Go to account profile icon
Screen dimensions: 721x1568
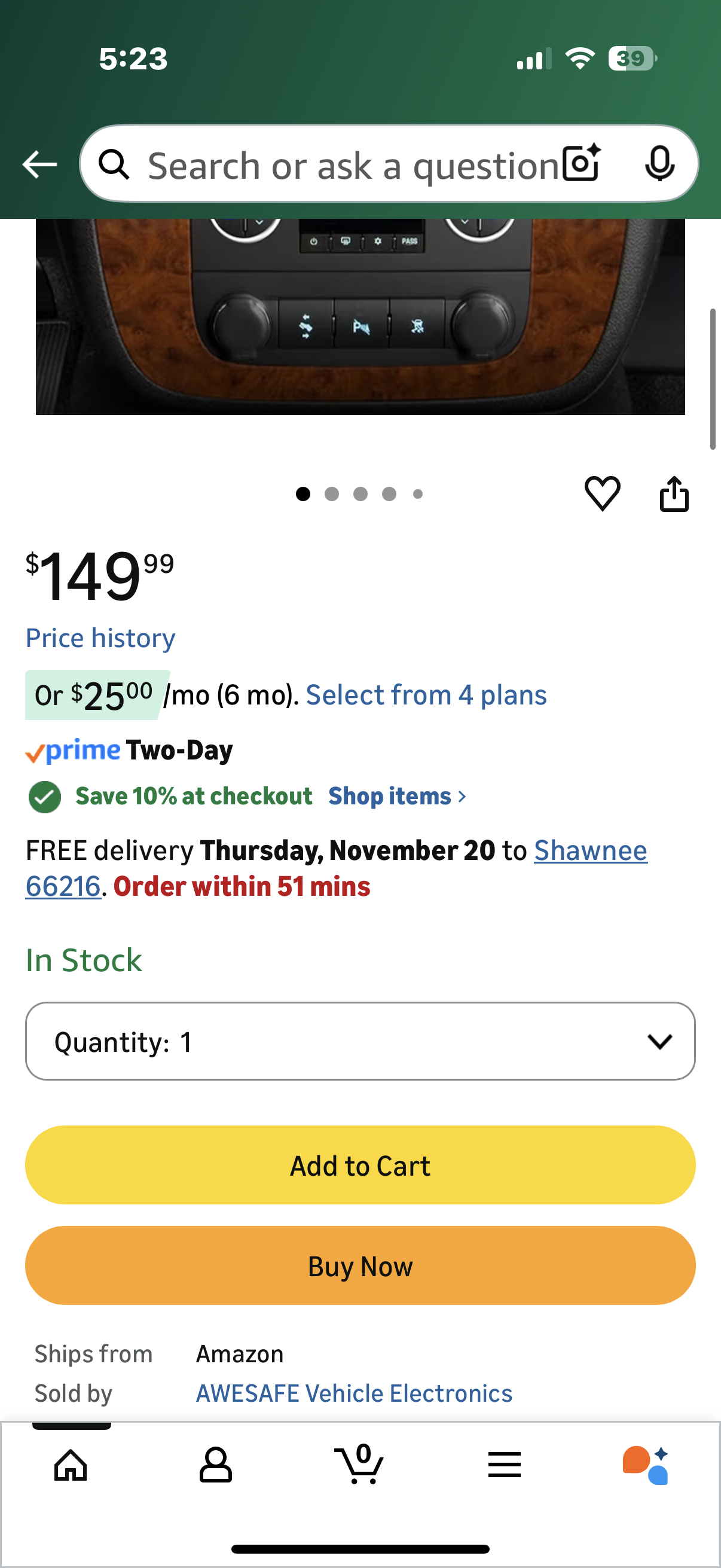click(x=215, y=1464)
